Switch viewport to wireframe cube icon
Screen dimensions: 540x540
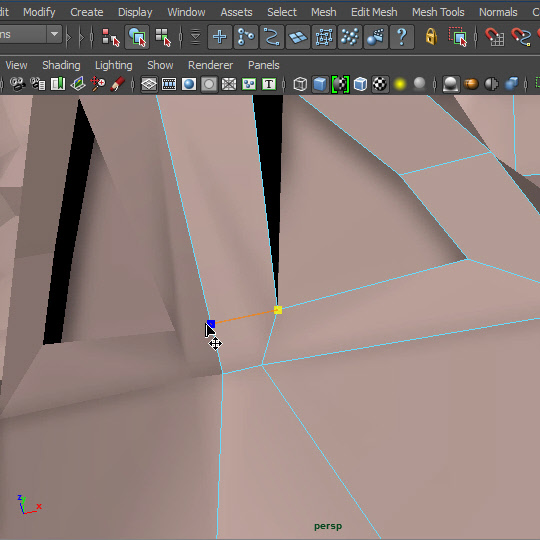(300, 84)
